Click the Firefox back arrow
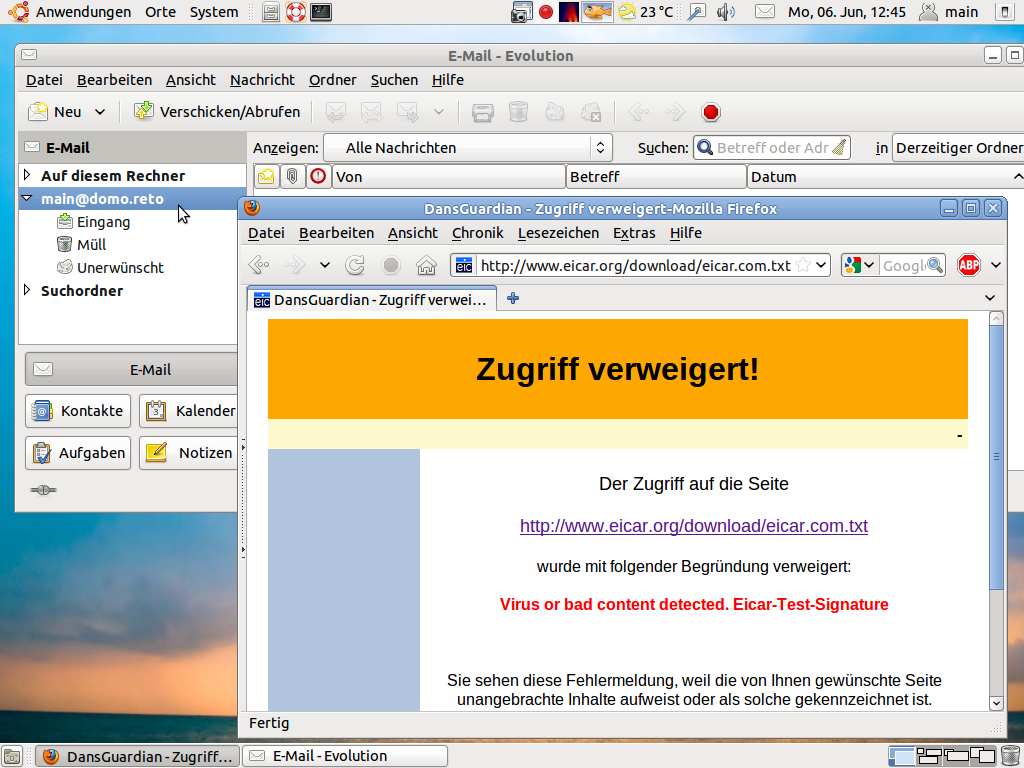 tap(259, 265)
